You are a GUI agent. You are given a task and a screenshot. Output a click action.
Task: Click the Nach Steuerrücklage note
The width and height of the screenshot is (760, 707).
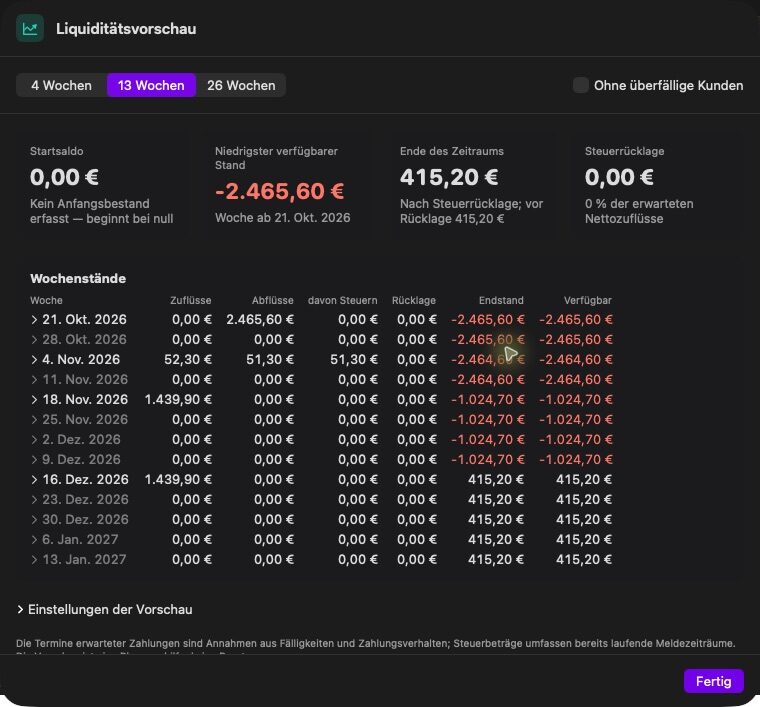click(x=471, y=211)
